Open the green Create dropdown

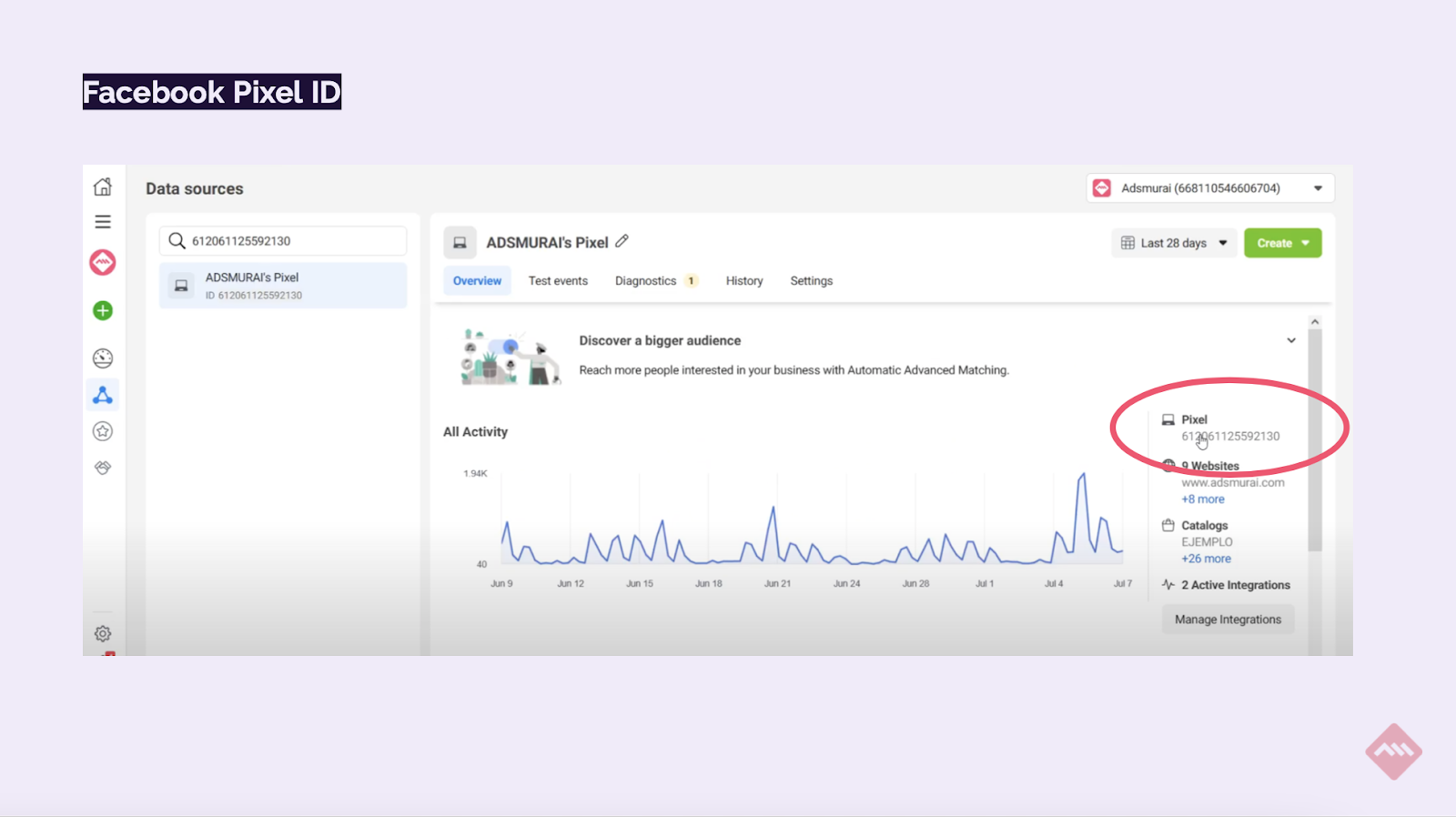1283,243
